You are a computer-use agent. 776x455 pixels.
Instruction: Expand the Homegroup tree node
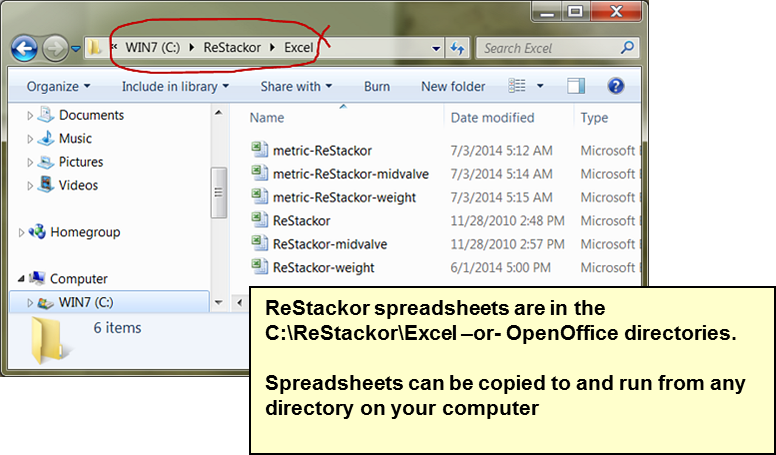pyautogui.click(x=21, y=232)
